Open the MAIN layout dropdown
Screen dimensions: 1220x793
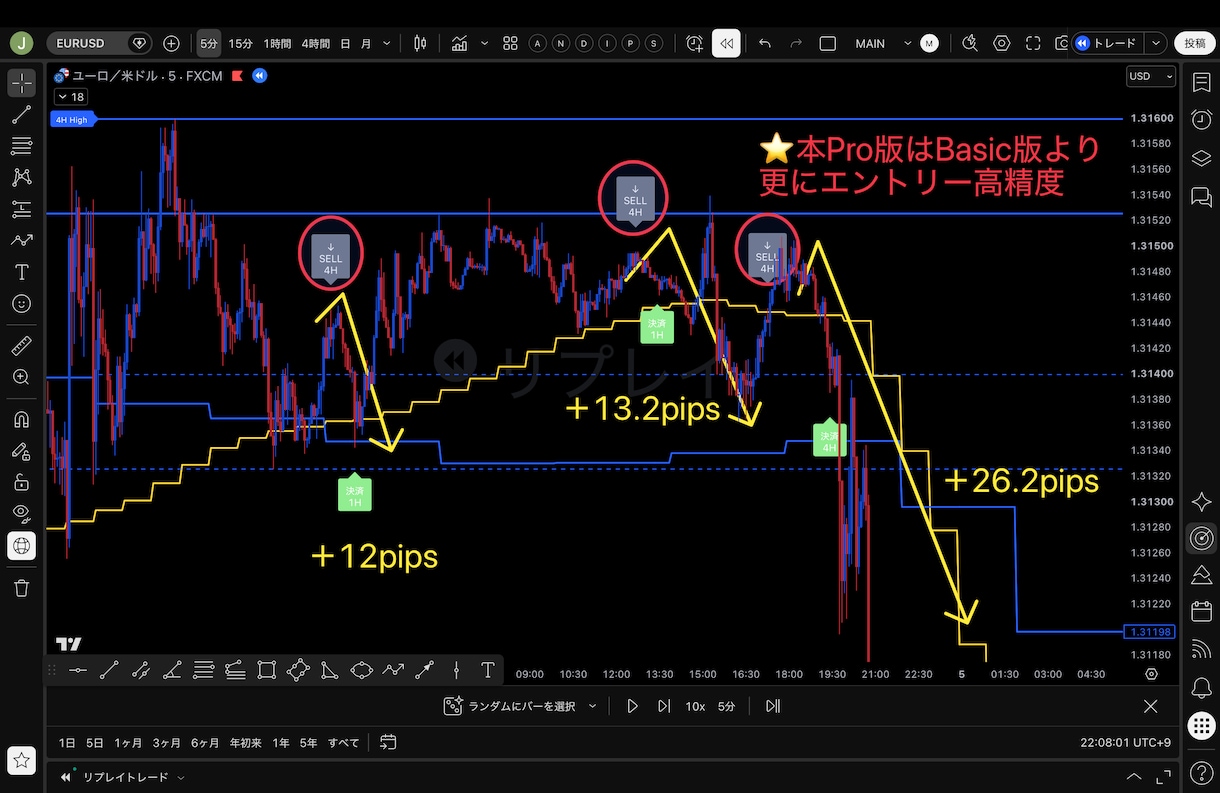(x=907, y=43)
